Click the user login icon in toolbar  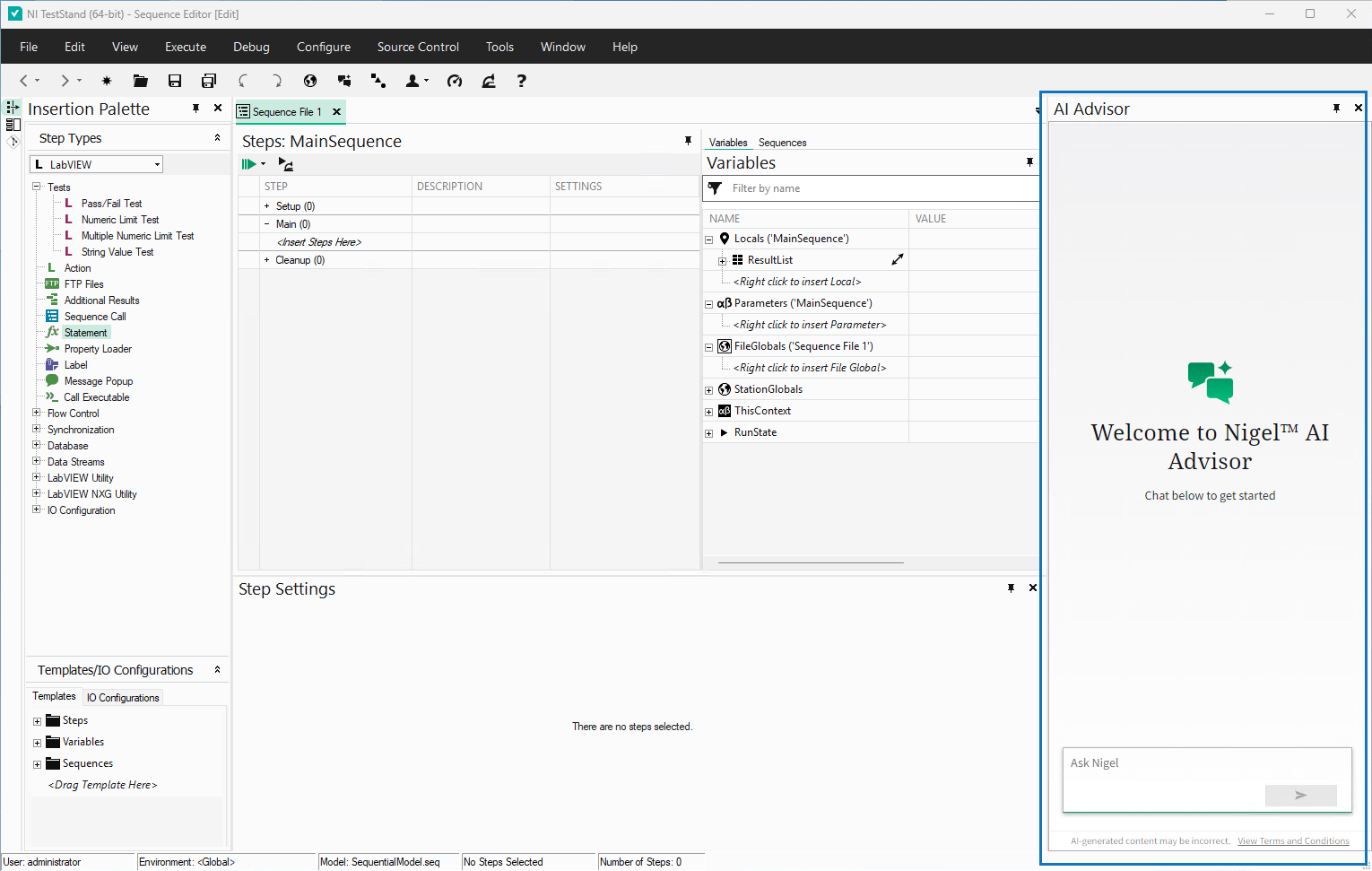412,81
